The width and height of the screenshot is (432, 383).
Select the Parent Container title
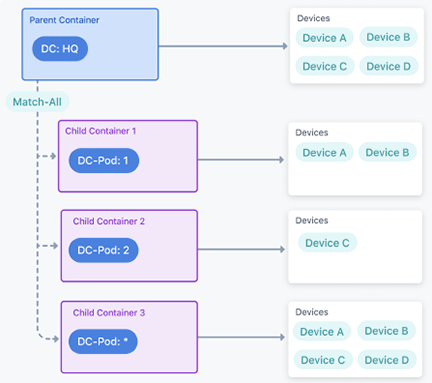point(64,20)
